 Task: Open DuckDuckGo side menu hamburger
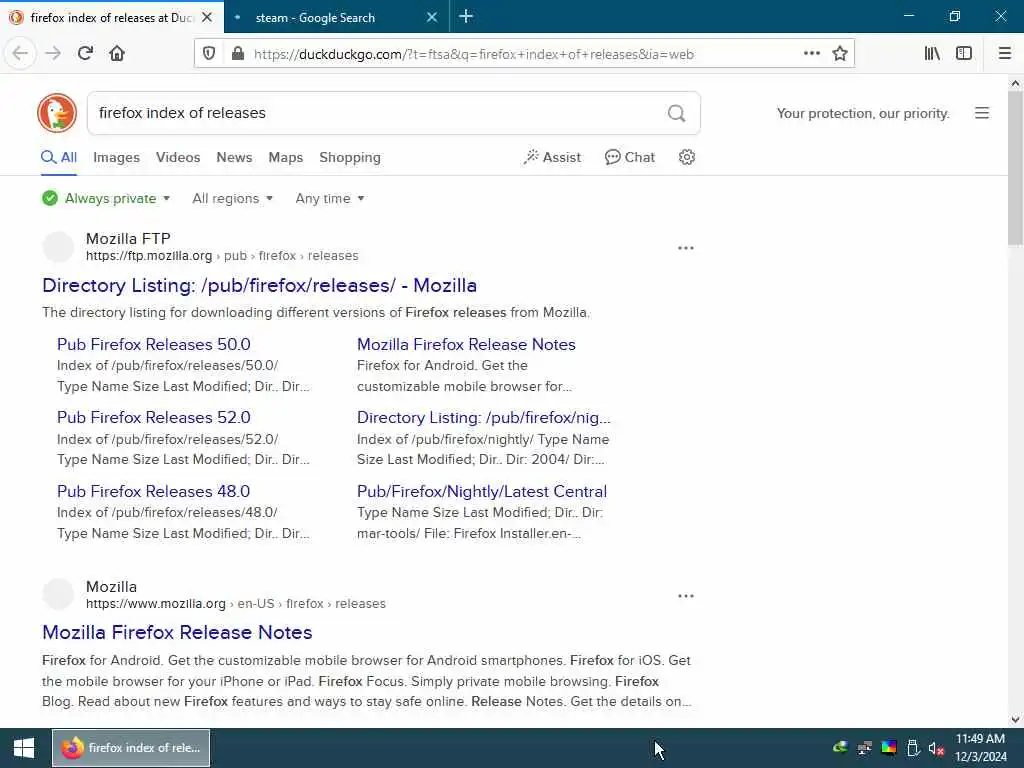[x=982, y=113]
